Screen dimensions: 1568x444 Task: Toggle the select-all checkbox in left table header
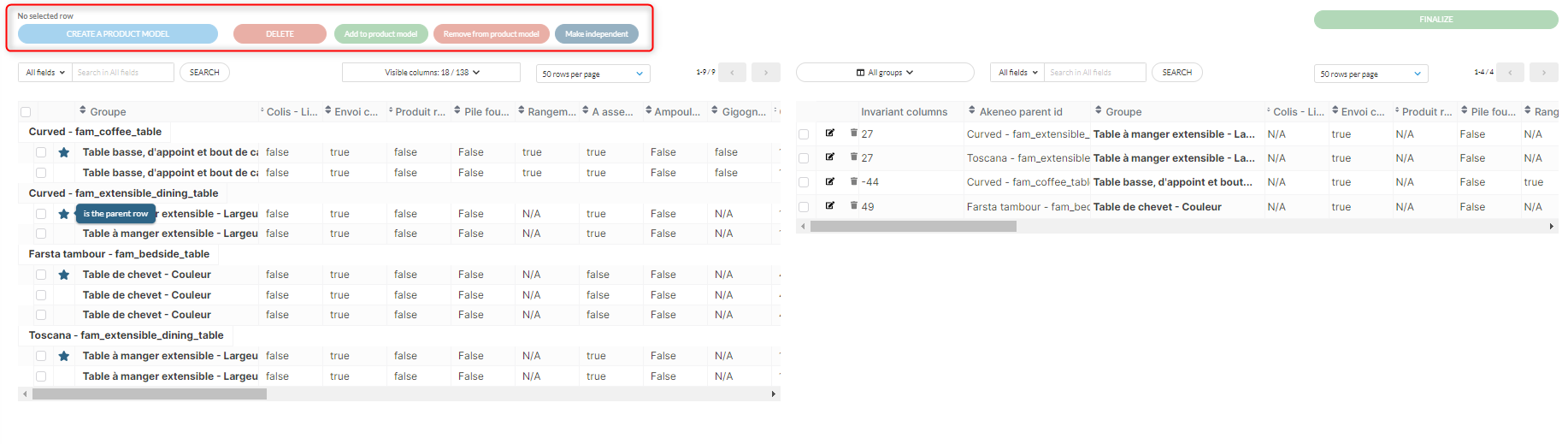coord(26,112)
